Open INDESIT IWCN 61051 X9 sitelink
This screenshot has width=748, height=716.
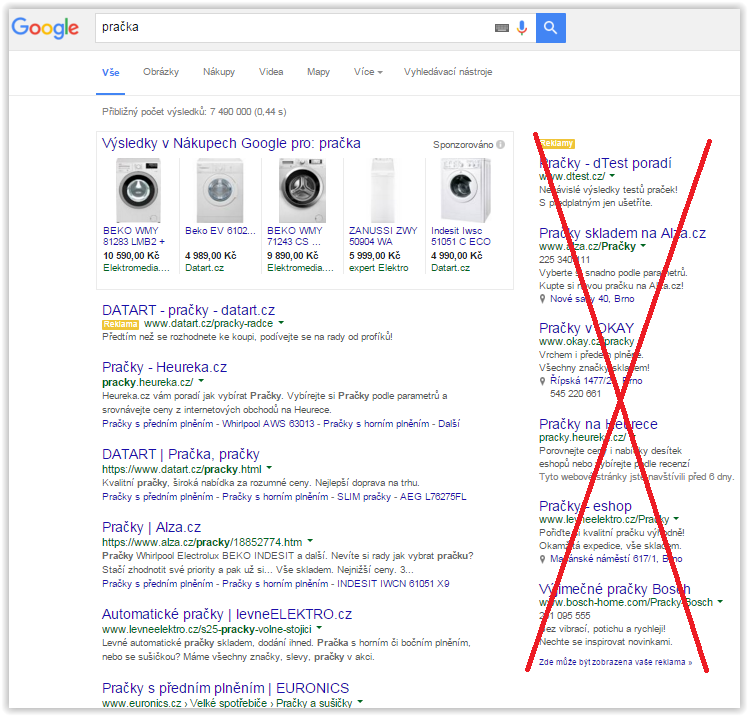tap(393, 584)
